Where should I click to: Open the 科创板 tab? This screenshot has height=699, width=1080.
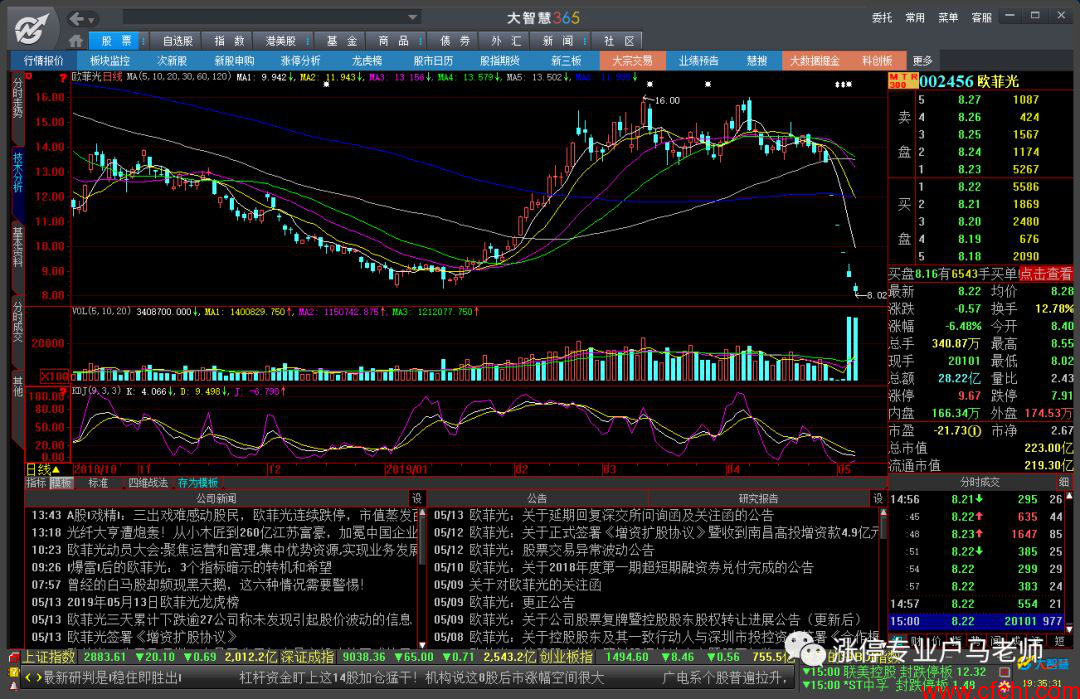877,61
